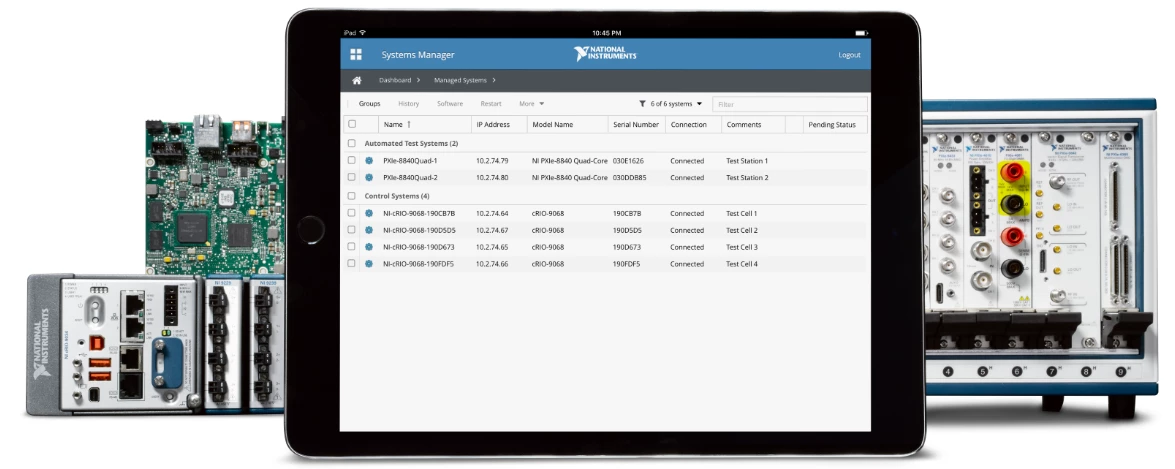Image resolution: width=1175 pixels, height=469 pixels.
Task: Check the Control Systems group checkbox
Action: (x=351, y=196)
